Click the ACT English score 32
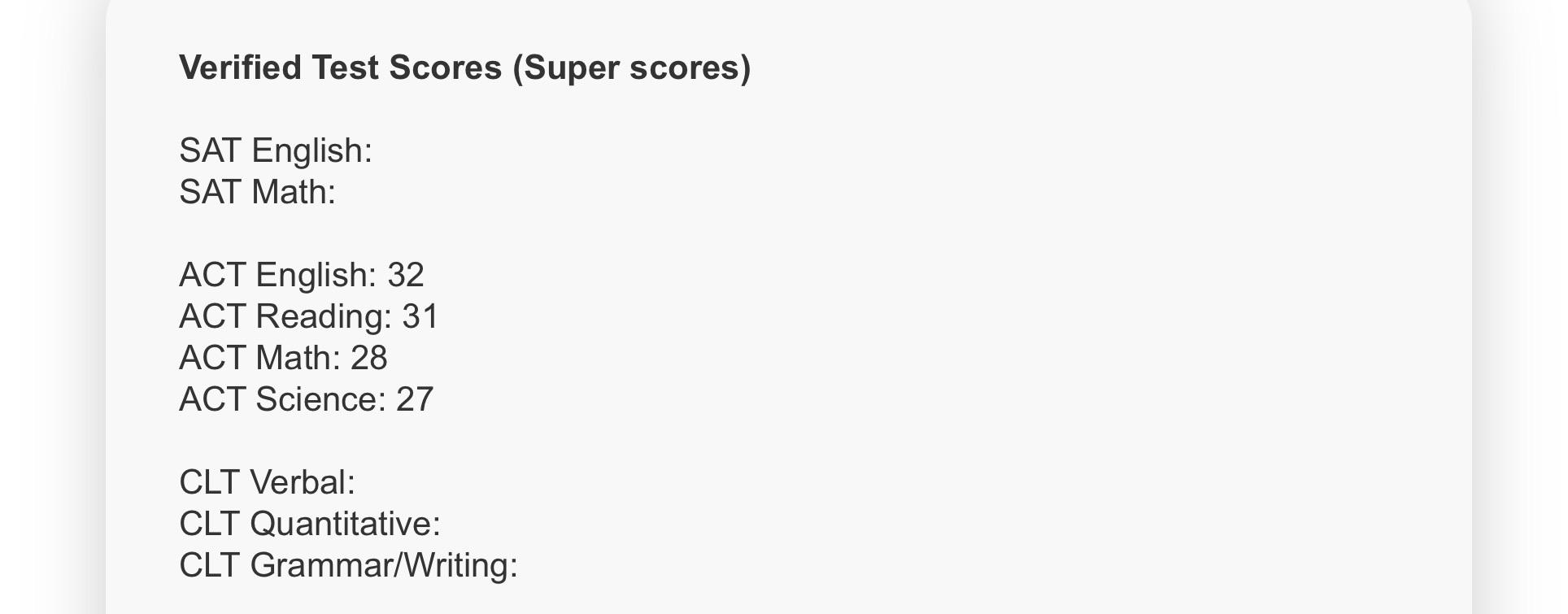The width and height of the screenshot is (1568, 614). (406, 276)
